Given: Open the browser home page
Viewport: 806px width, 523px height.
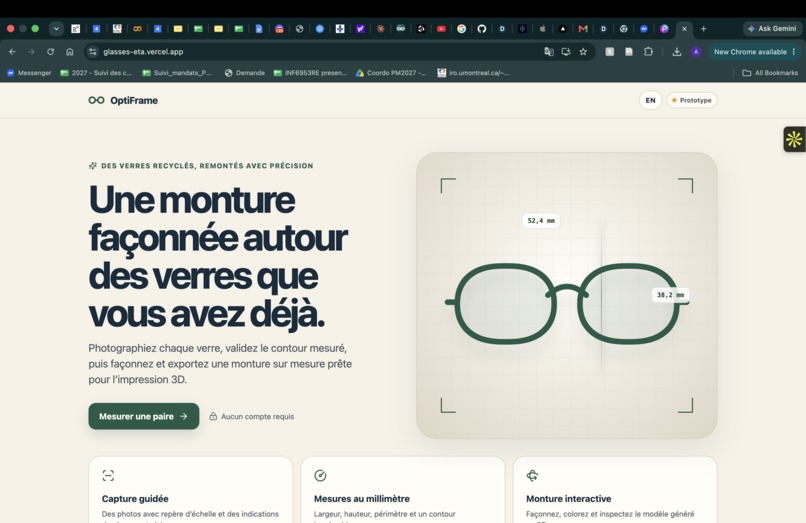Looking at the screenshot, I should [x=70, y=51].
